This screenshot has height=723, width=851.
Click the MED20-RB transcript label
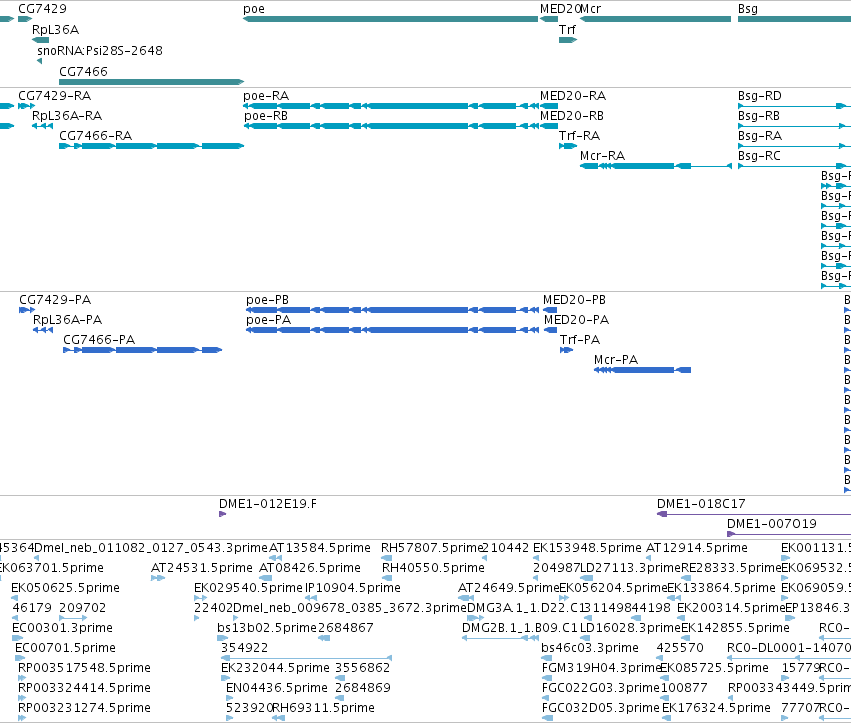click(572, 116)
